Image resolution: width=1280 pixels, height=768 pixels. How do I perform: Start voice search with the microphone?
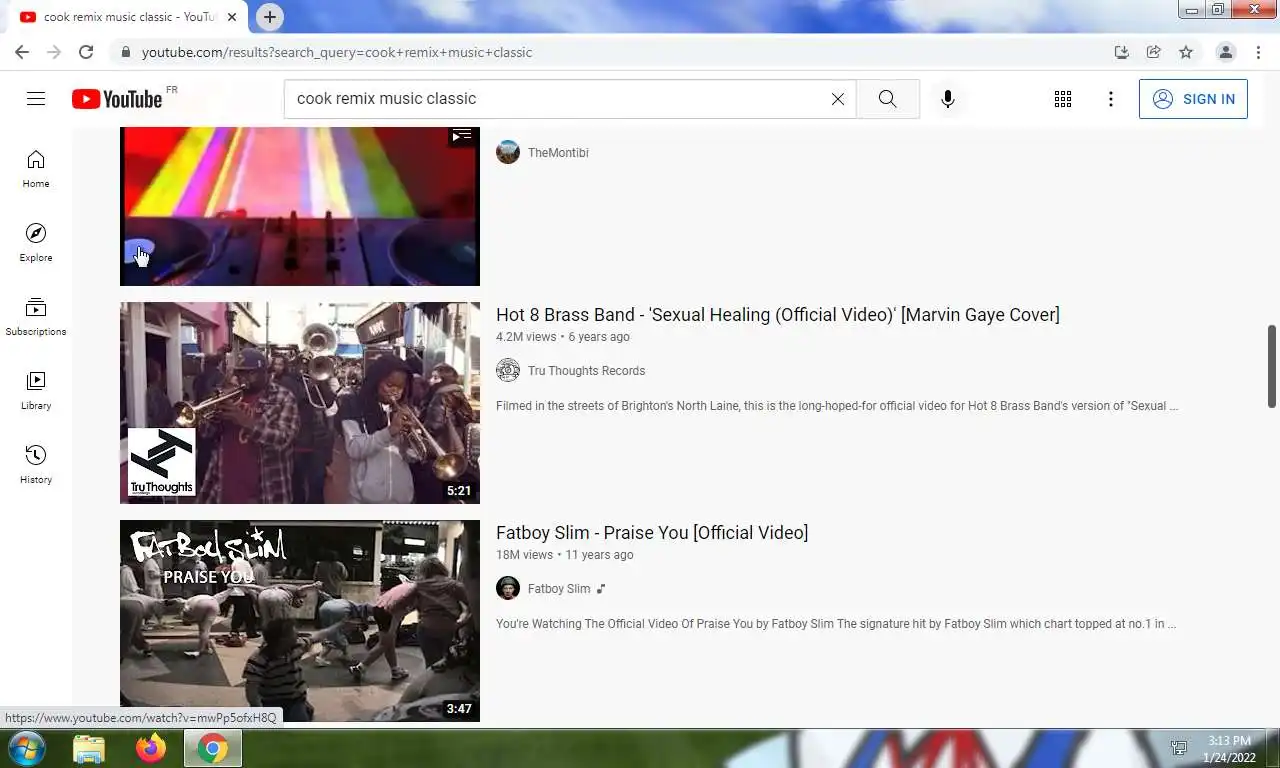[948, 99]
